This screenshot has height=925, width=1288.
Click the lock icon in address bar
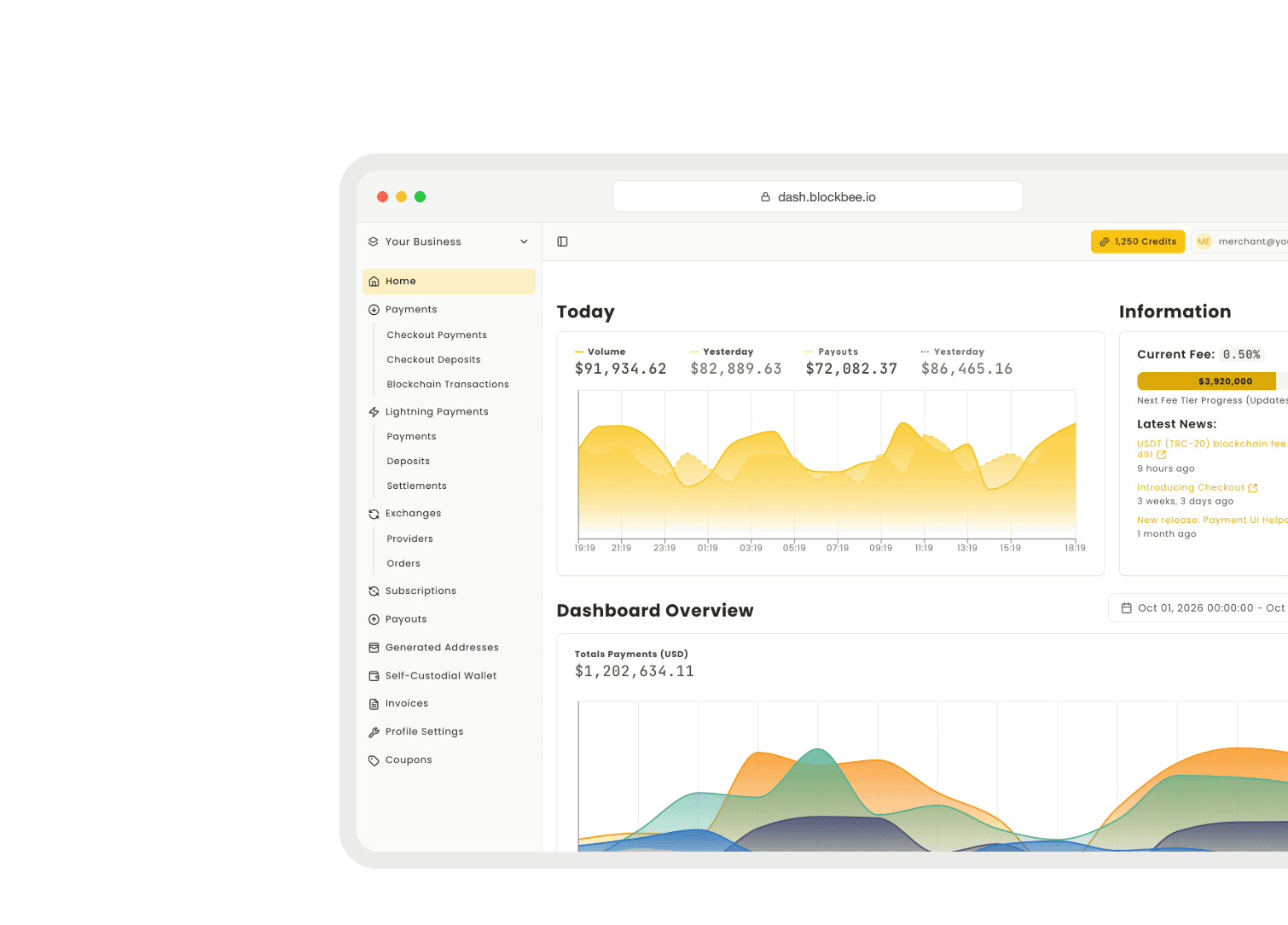point(766,197)
